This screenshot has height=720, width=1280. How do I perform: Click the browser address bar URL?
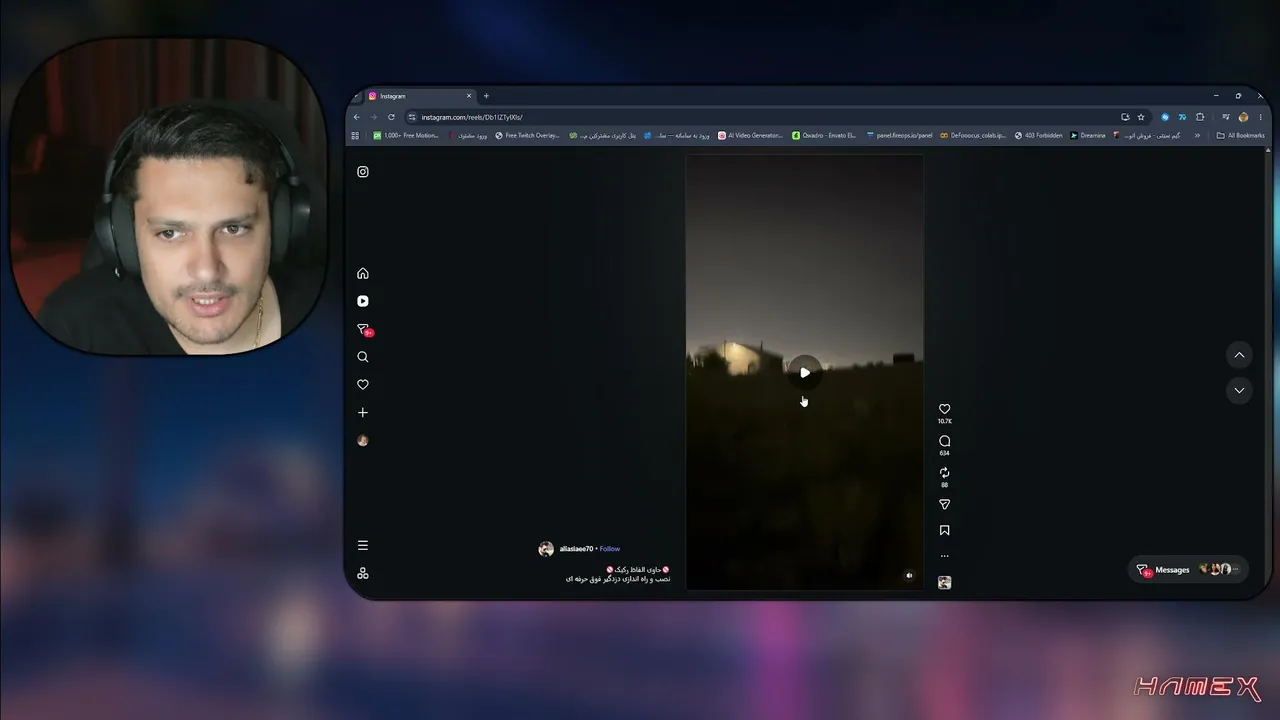click(x=472, y=117)
